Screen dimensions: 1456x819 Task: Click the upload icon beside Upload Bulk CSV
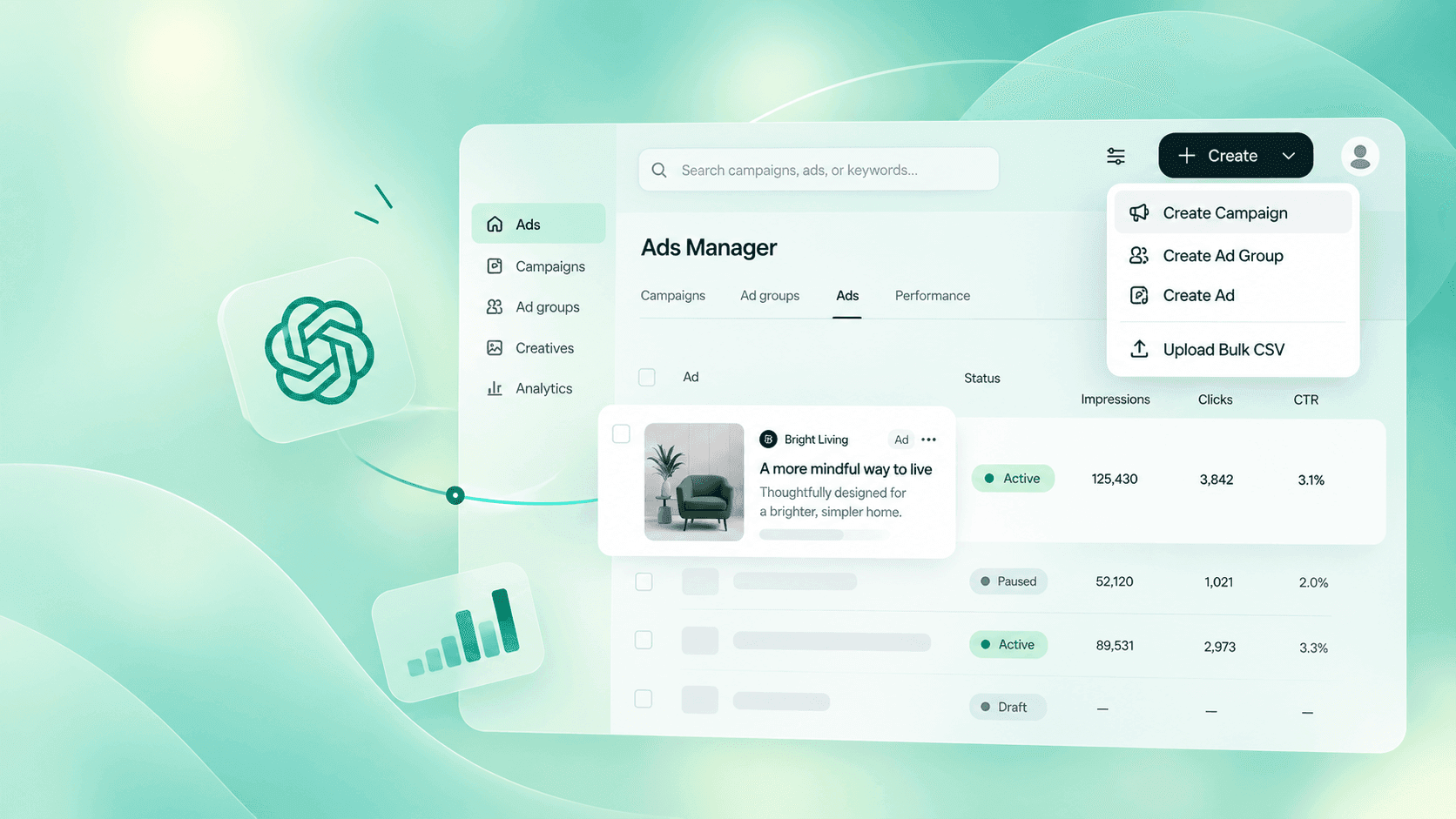coord(1139,349)
